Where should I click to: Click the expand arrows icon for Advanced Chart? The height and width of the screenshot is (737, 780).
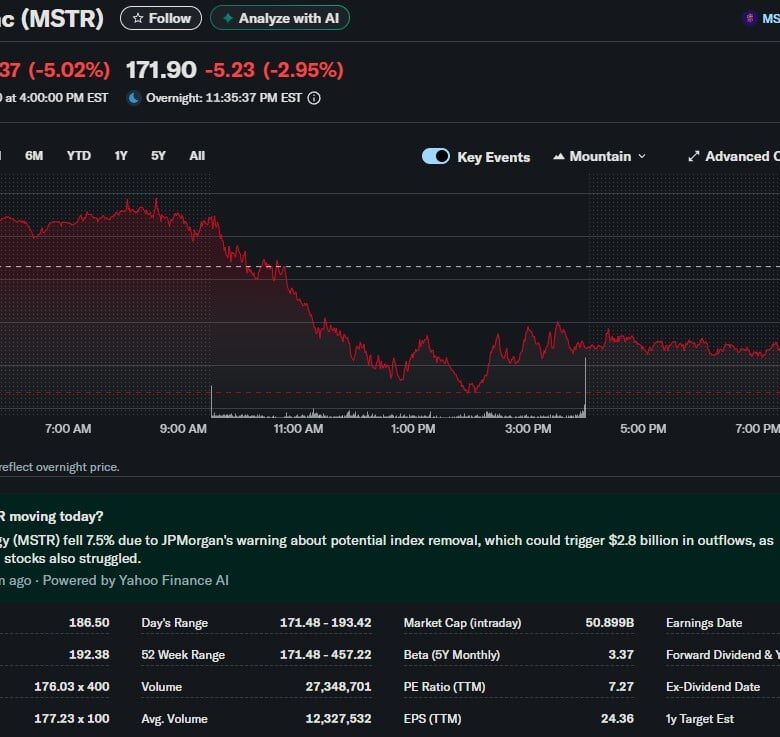click(693, 156)
